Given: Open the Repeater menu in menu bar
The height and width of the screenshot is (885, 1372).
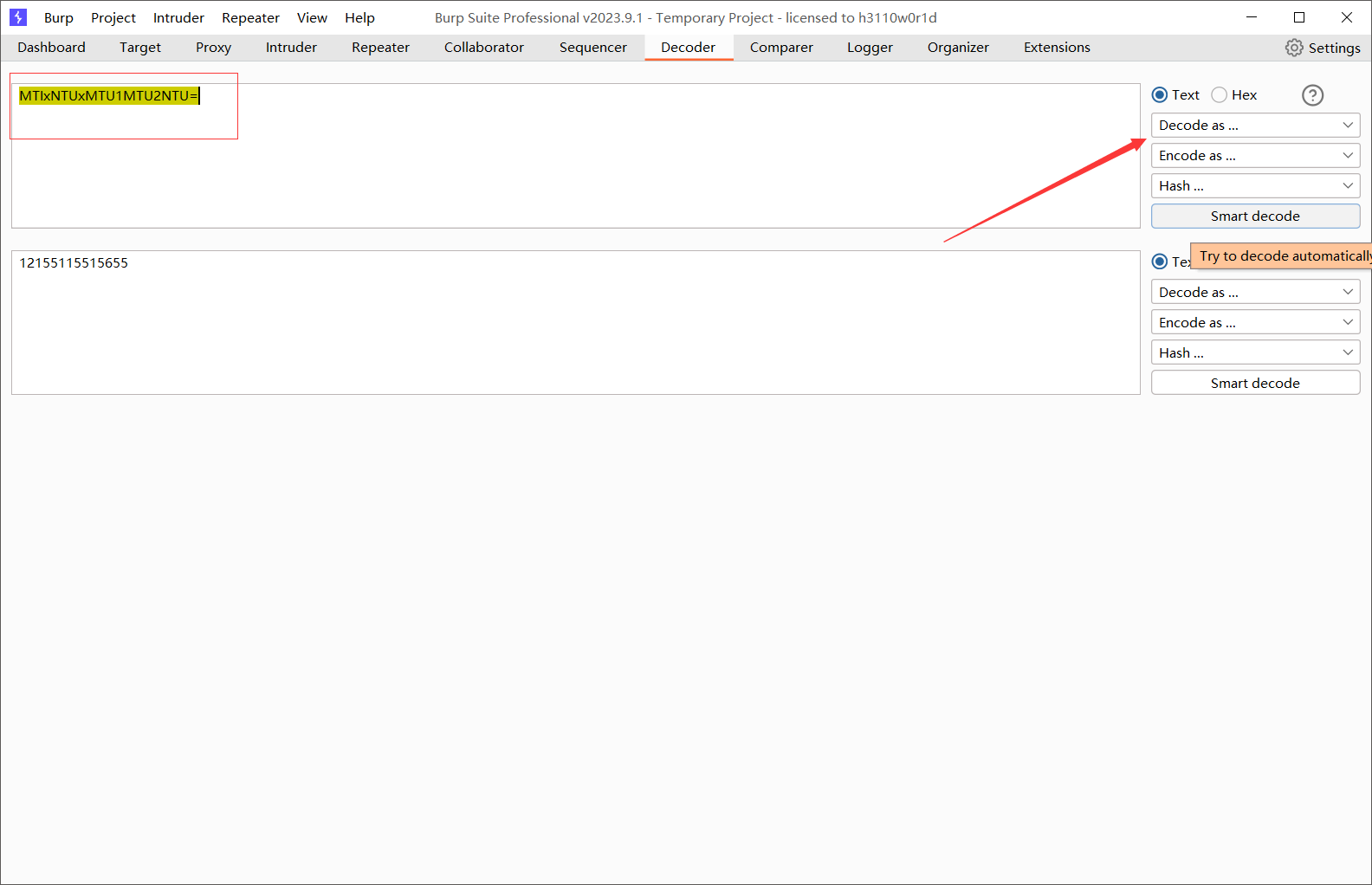Looking at the screenshot, I should (x=250, y=17).
